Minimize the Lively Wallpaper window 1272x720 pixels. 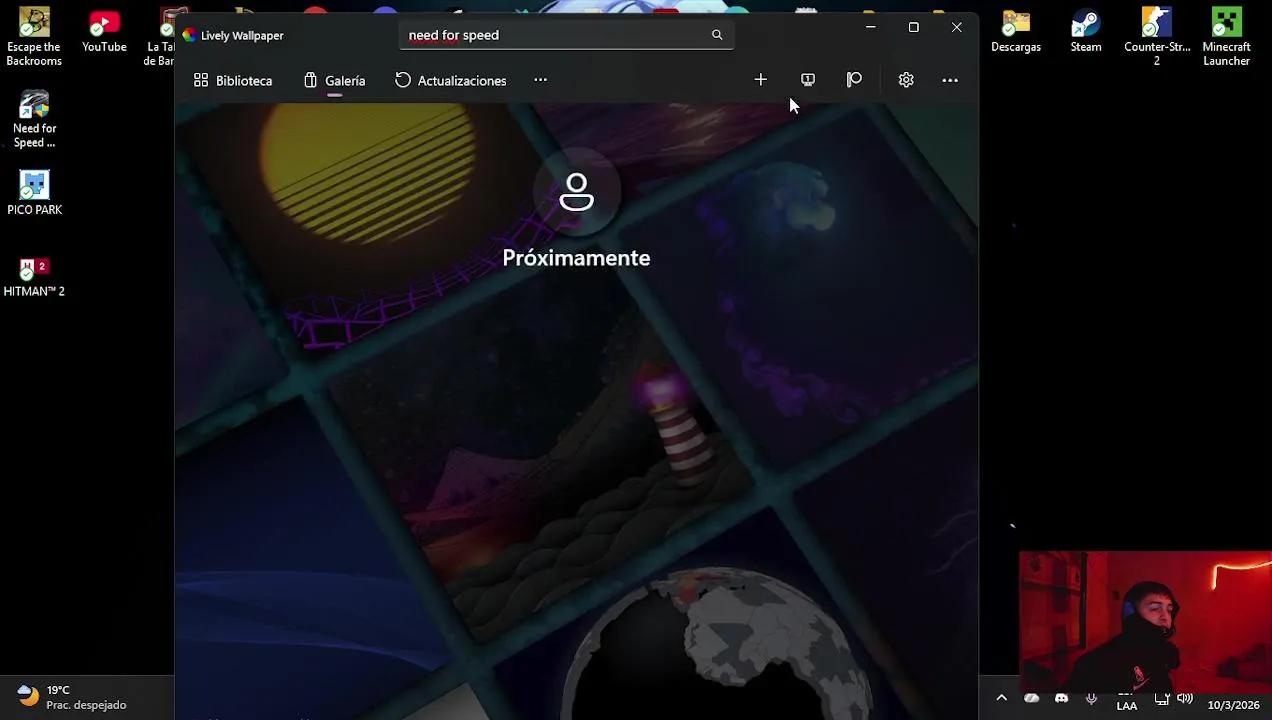pos(870,27)
